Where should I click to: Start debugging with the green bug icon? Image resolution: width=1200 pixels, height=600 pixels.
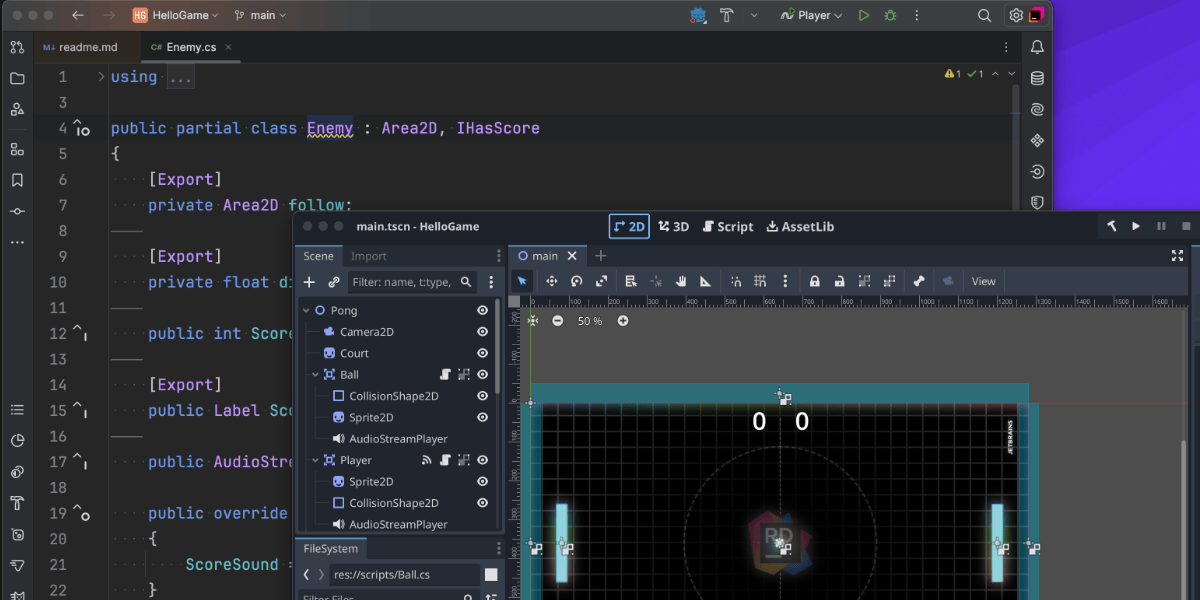890,15
